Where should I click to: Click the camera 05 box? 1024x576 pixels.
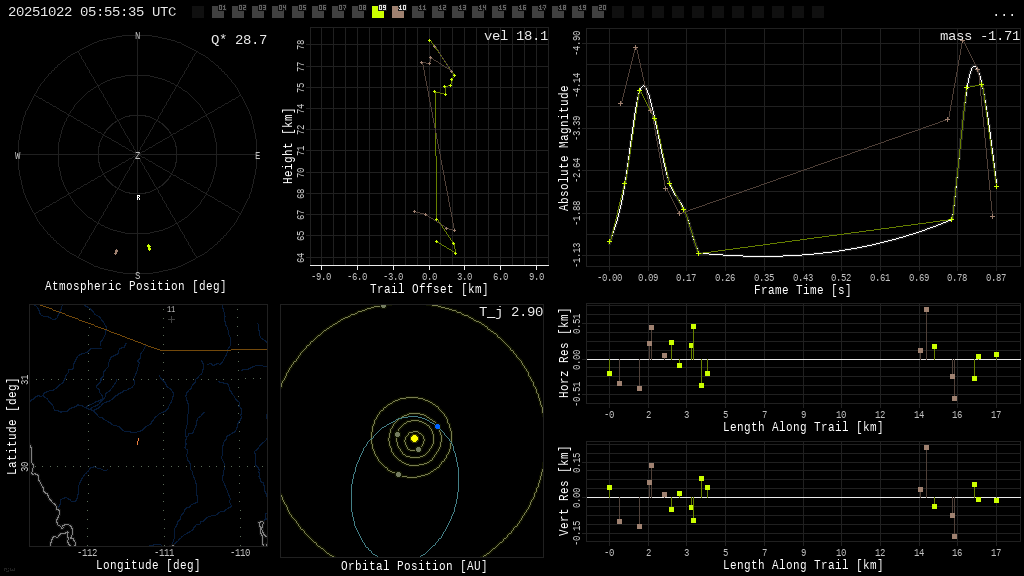298,12
